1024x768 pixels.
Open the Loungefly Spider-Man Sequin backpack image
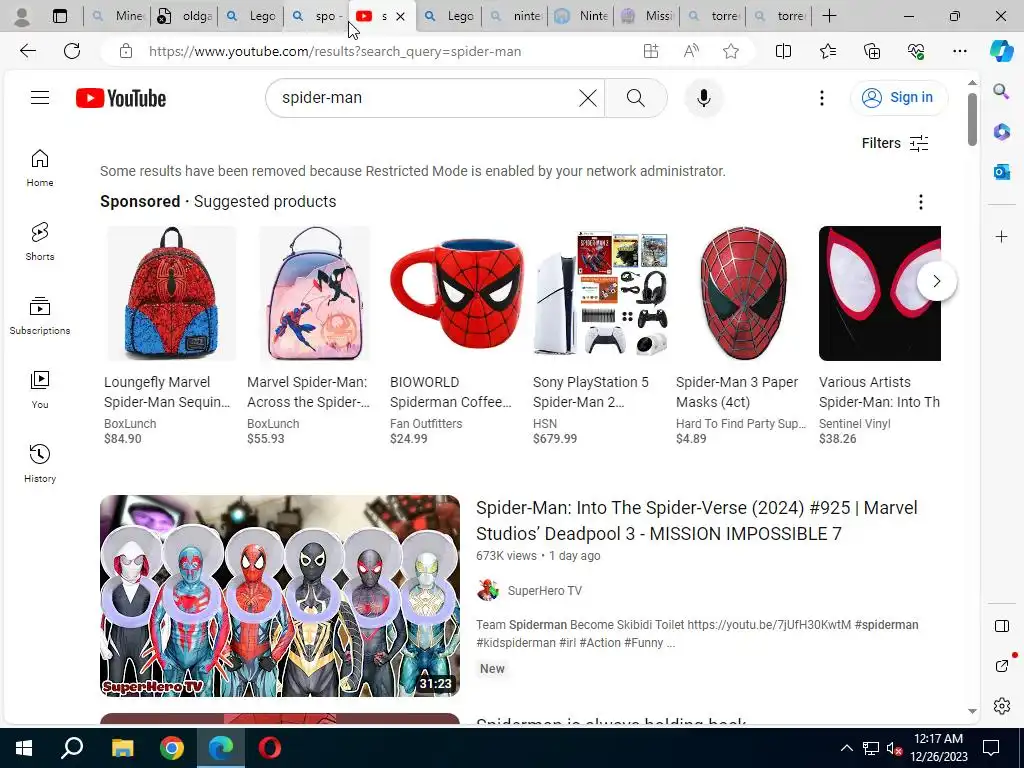click(171, 293)
